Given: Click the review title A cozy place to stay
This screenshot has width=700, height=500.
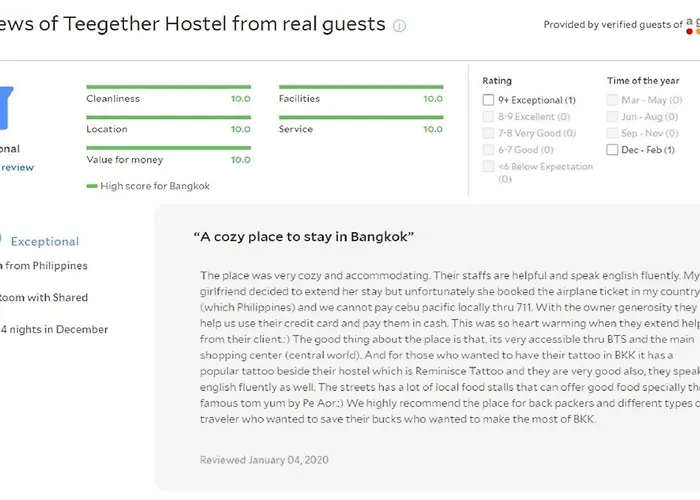Looking at the screenshot, I should point(304,237).
